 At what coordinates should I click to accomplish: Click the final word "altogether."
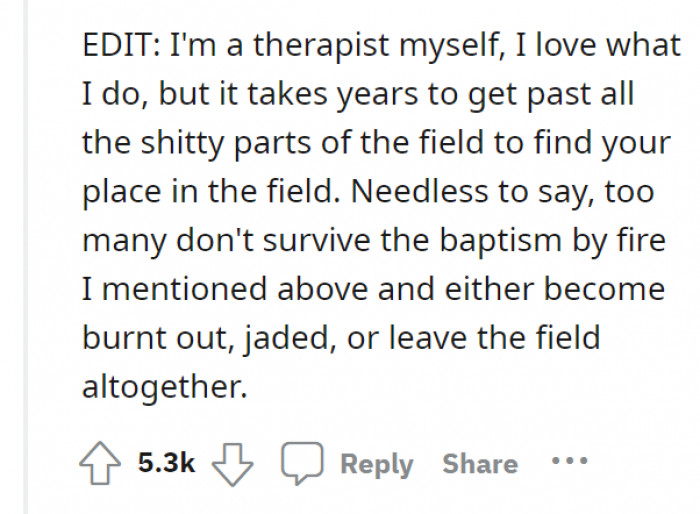(163, 385)
